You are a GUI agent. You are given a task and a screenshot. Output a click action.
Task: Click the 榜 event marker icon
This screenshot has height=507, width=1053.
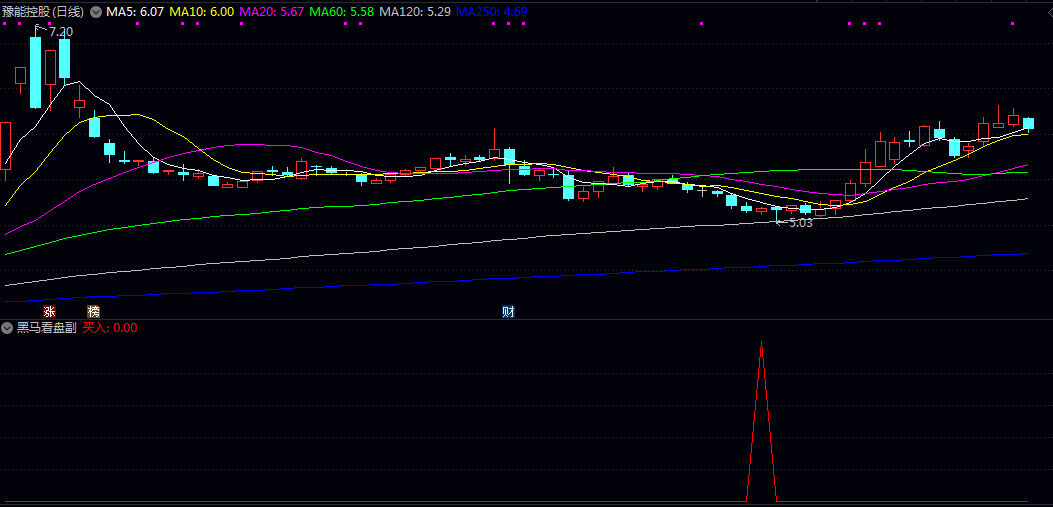tap(94, 311)
